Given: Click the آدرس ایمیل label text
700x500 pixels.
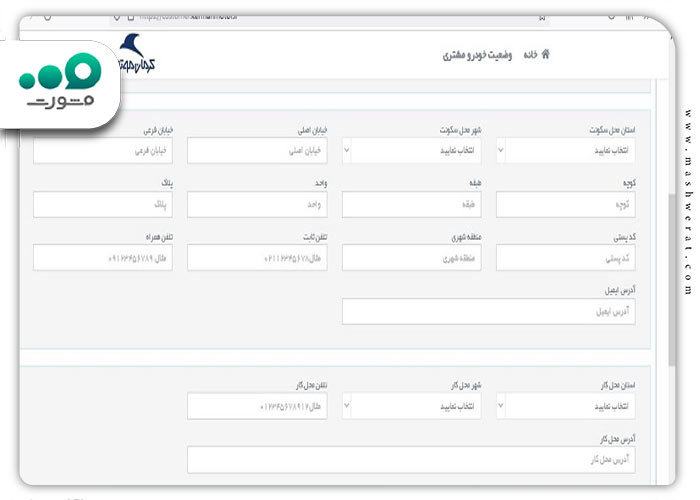Looking at the screenshot, I should (x=620, y=291).
